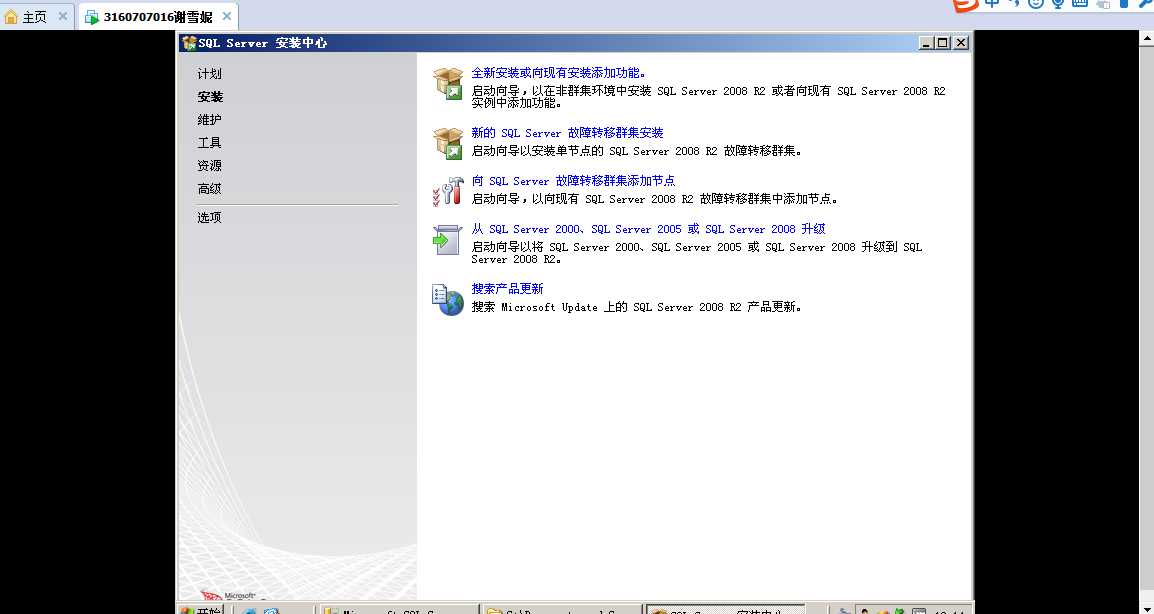Minimize the SQL Server 安装中心 window
This screenshot has height=614, width=1154.
927,43
